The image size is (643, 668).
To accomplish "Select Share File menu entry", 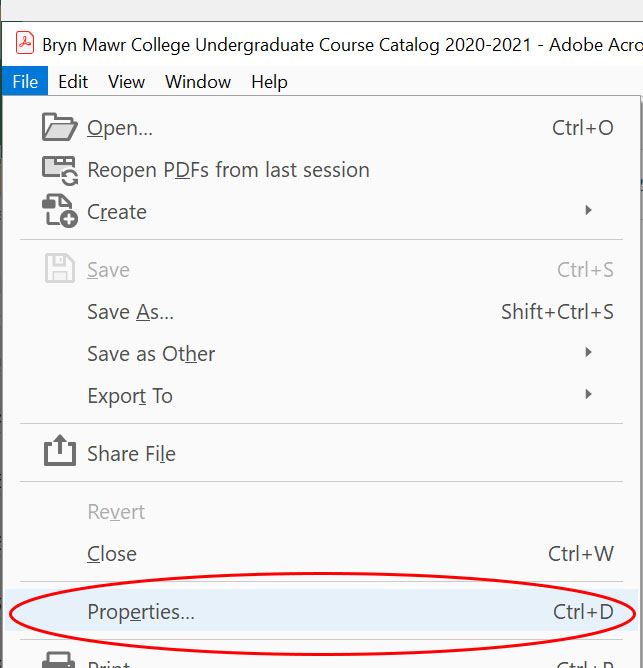I will coord(131,454).
